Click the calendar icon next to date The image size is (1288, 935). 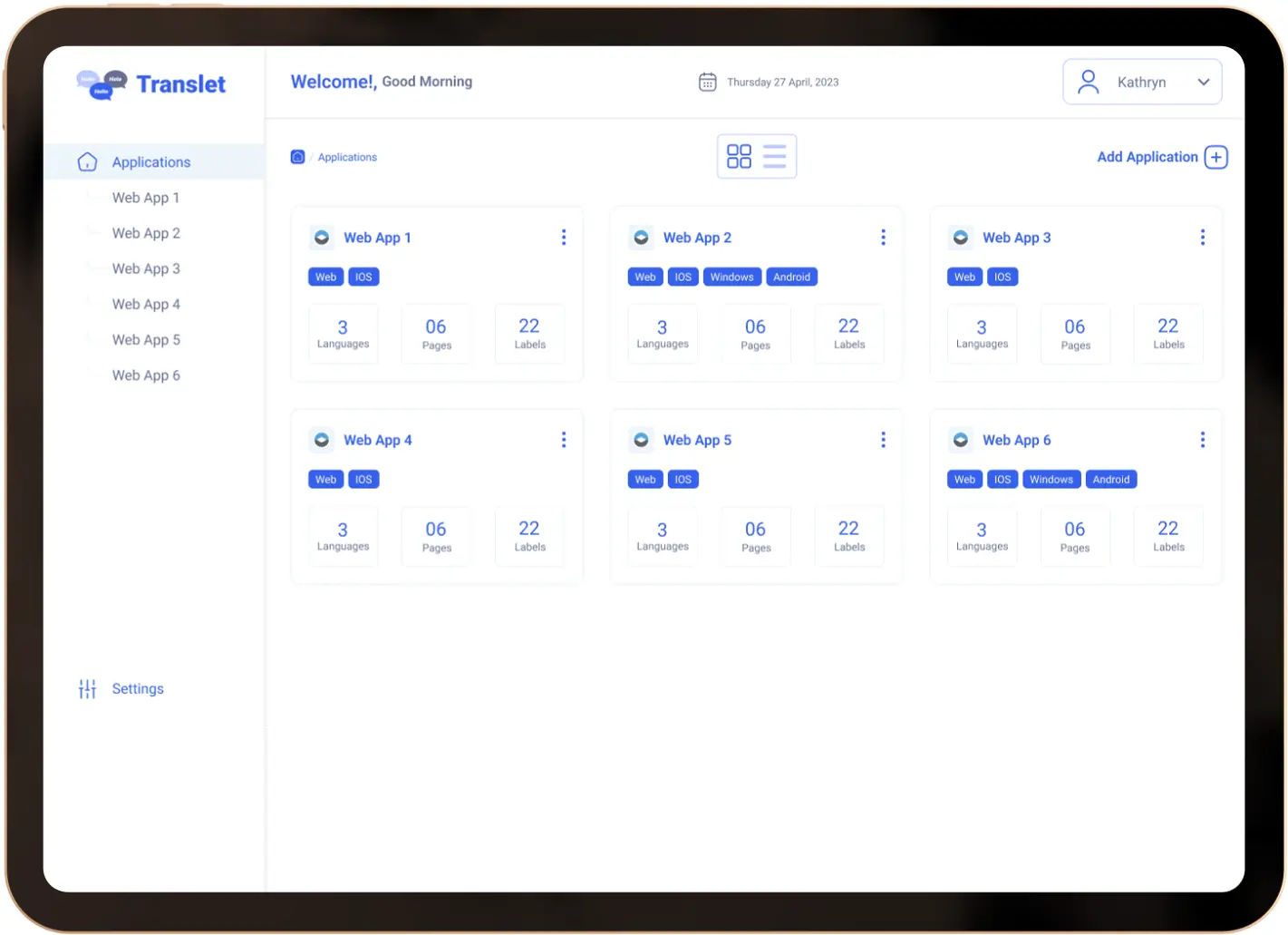click(708, 83)
